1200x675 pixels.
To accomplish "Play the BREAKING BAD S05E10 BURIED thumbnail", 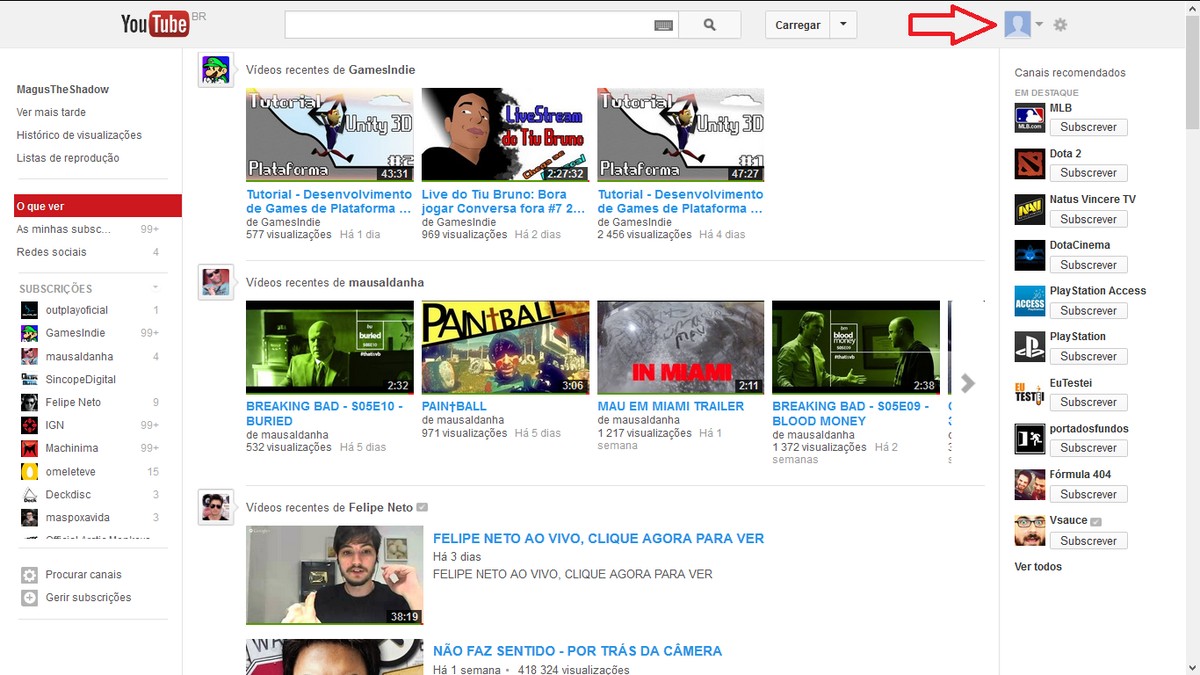I will (x=329, y=346).
